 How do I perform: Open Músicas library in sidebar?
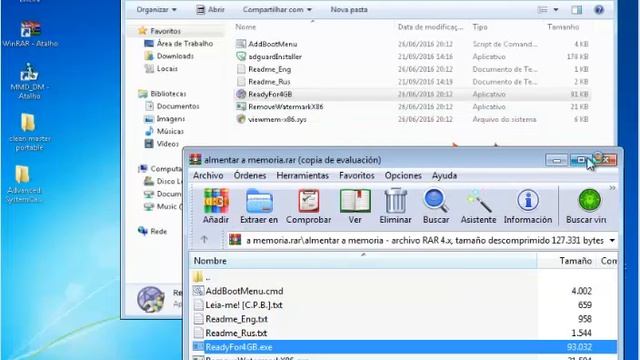[x=164, y=131]
